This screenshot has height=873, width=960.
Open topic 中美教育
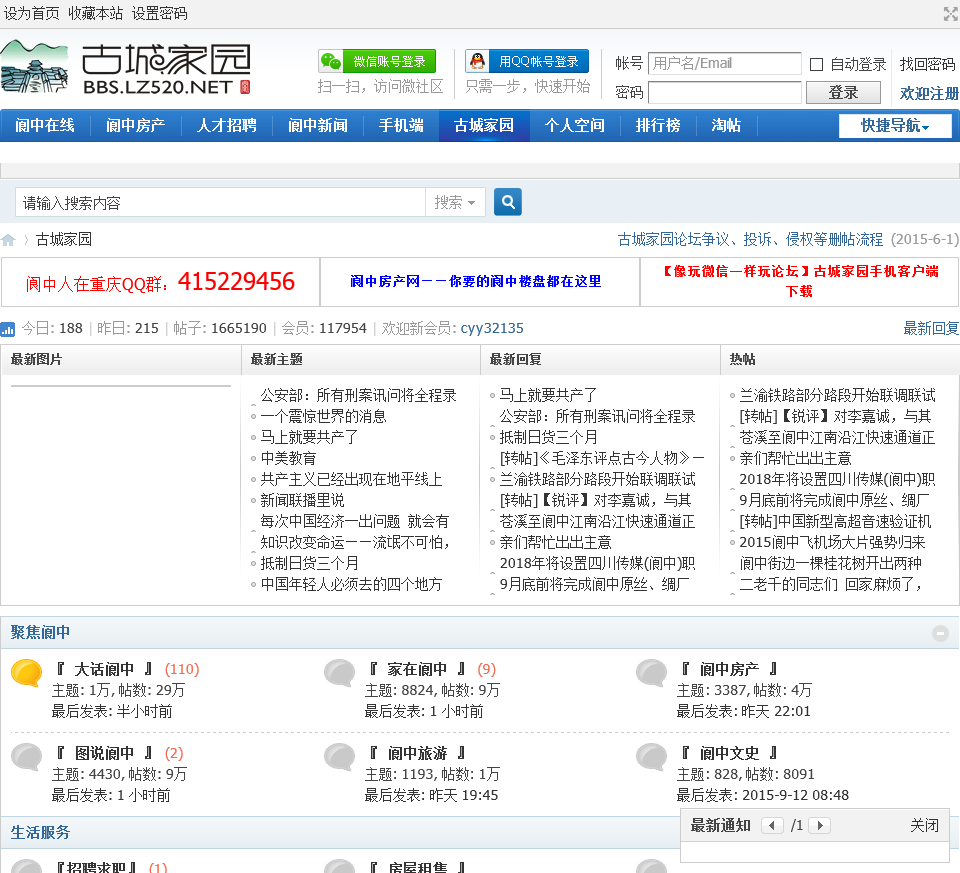288,458
